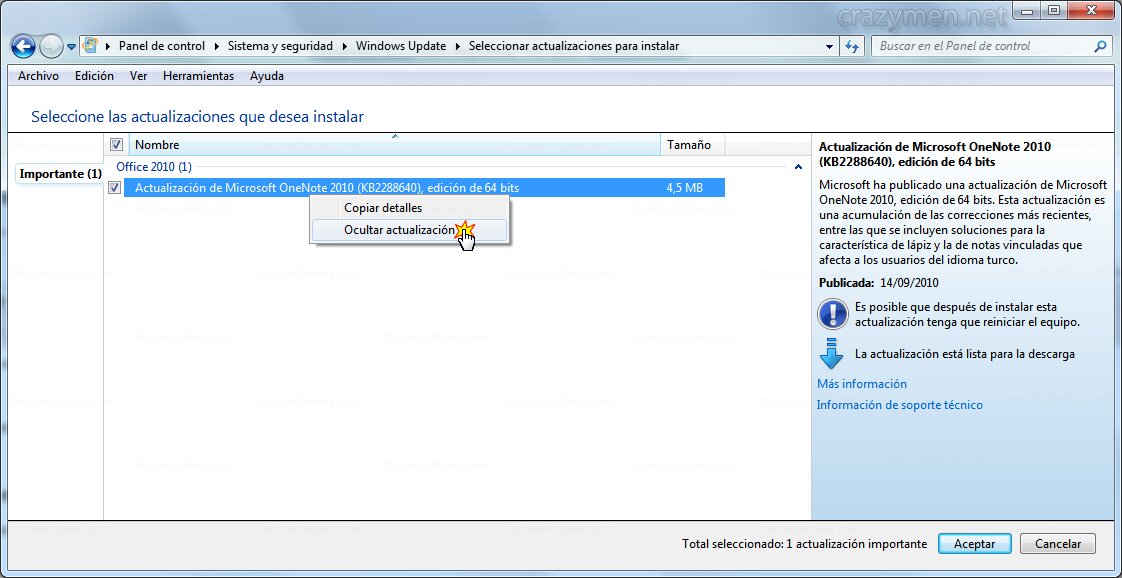This screenshot has width=1122, height=578.
Task: Open the Ayuda menu
Action: point(267,76)
